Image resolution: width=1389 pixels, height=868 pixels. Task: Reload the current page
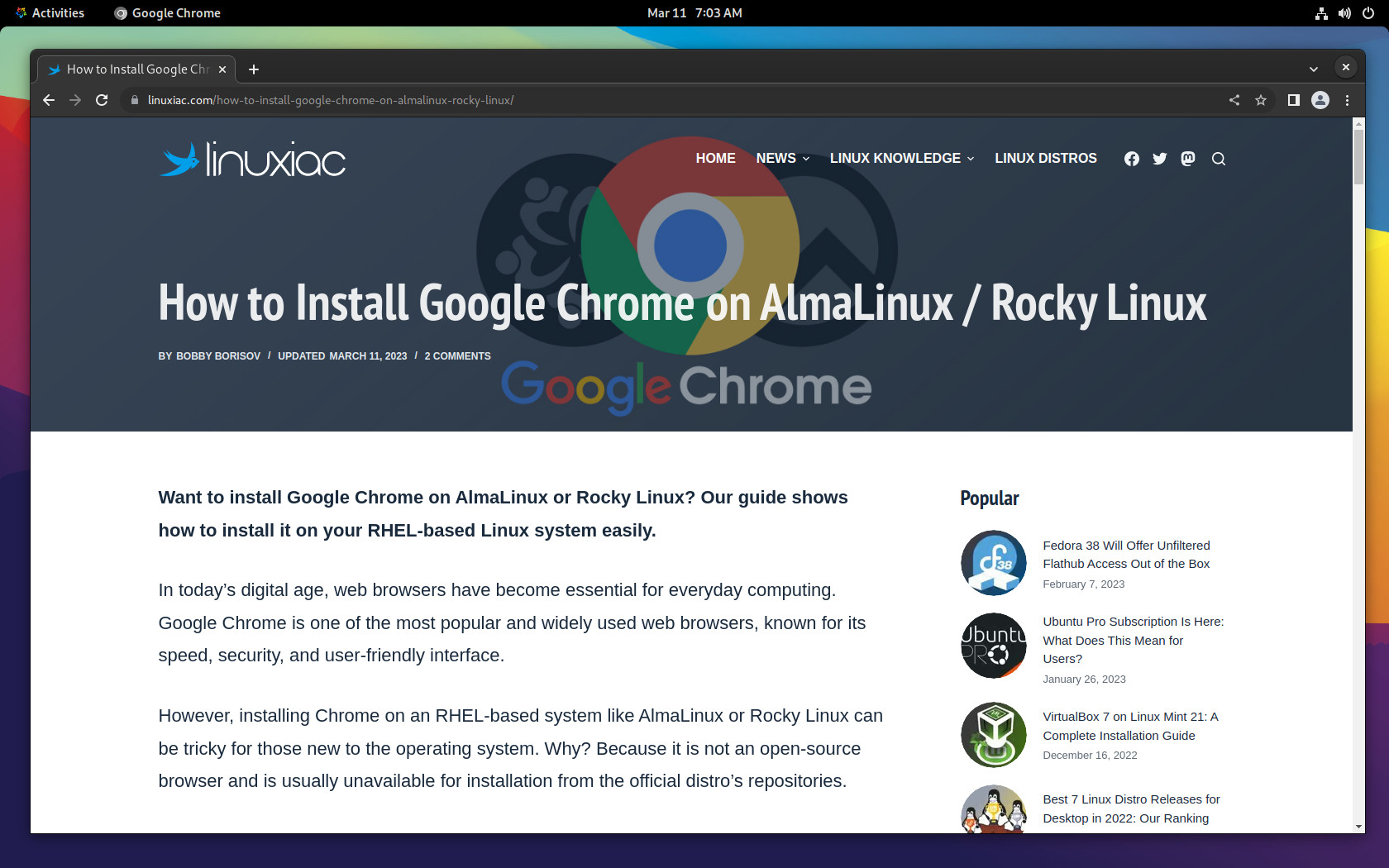102,100
